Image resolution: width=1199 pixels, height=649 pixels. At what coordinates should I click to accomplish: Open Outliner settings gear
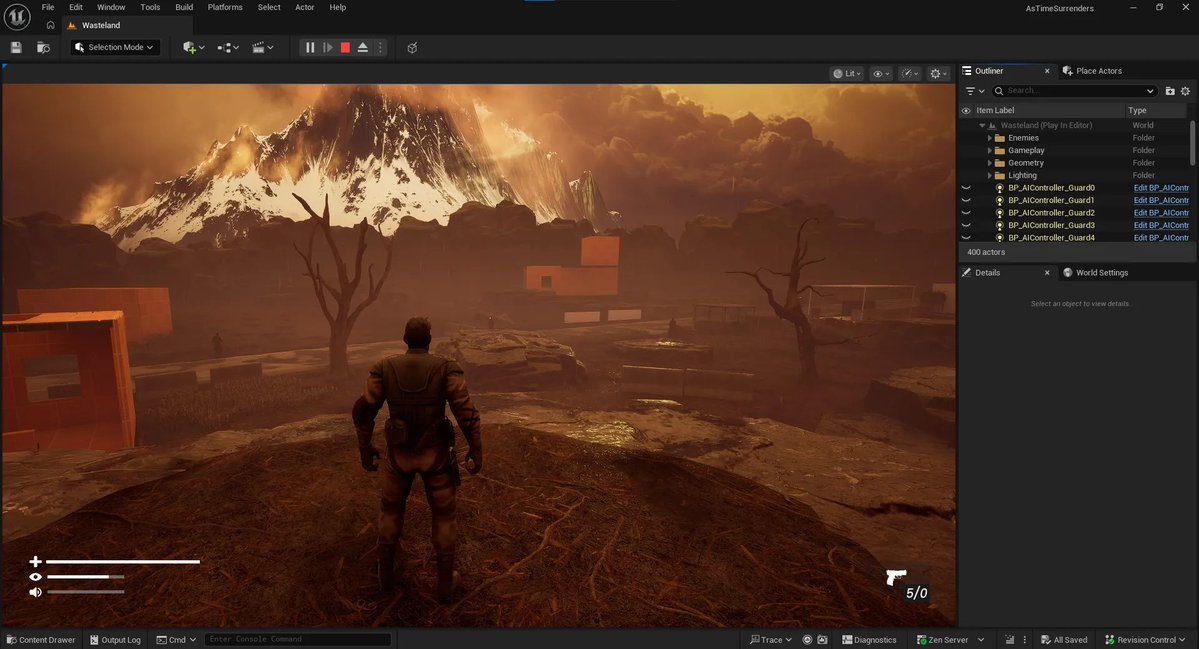(1185, 91)
